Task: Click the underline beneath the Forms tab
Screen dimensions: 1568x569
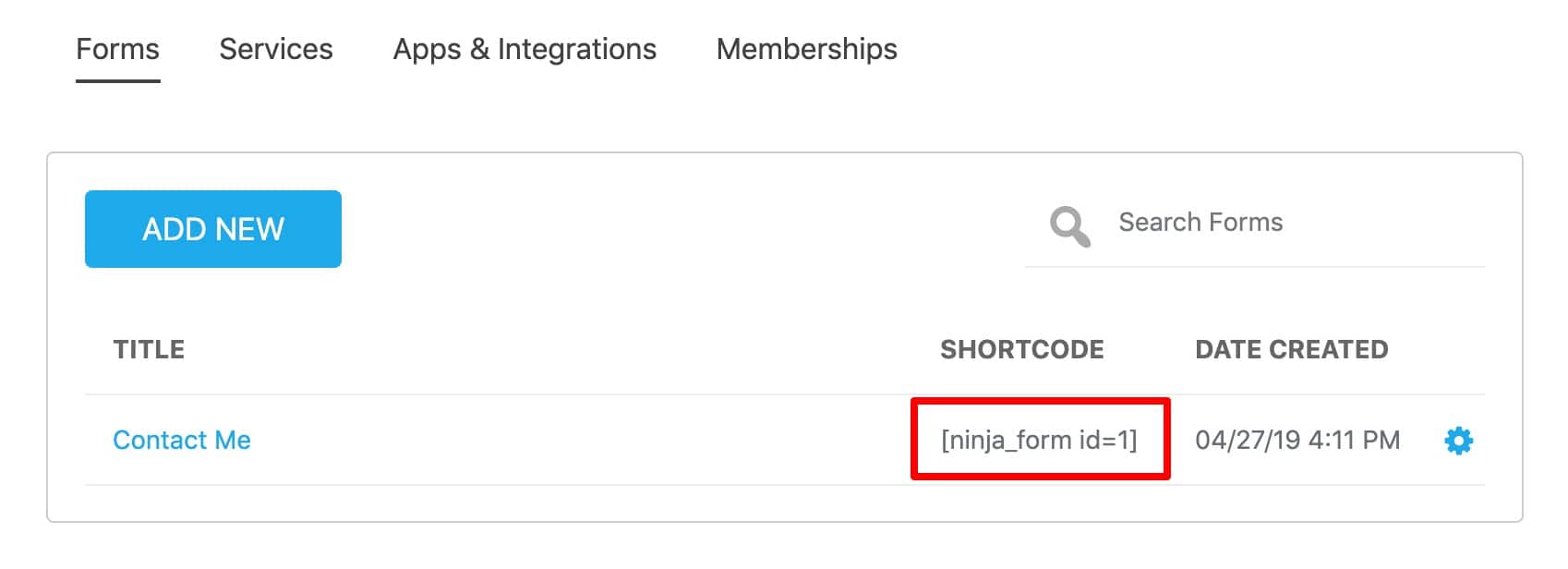Action: pyautogui.click(x=117, y=81)
